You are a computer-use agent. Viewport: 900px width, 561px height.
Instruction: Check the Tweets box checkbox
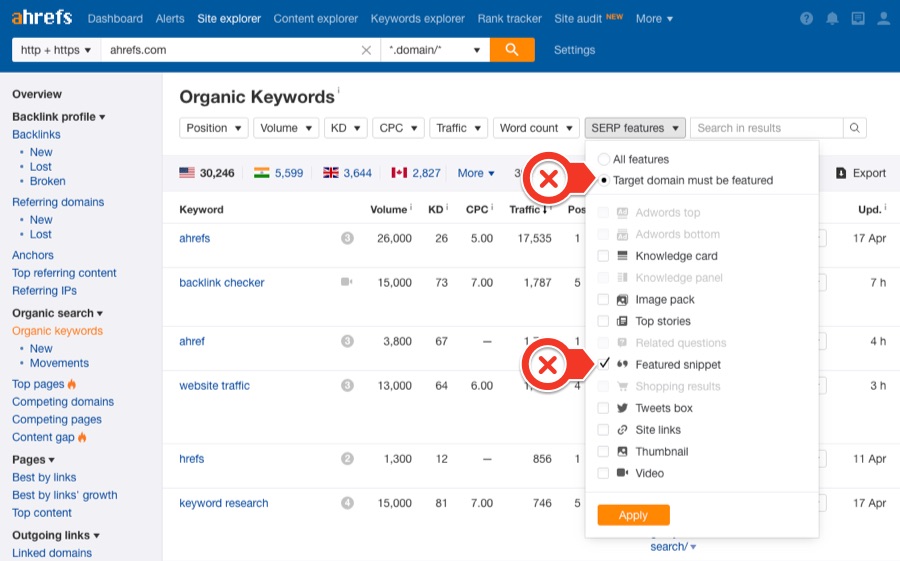pos(603,408)
